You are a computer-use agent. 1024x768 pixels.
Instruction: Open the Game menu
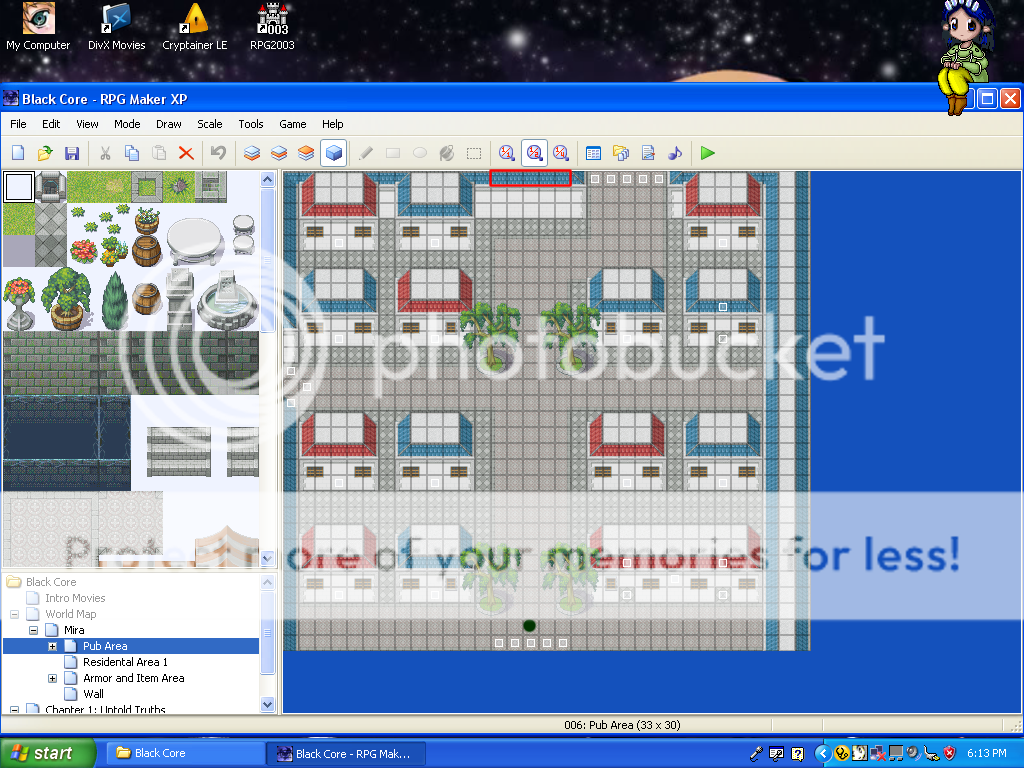tap(292, 124)
